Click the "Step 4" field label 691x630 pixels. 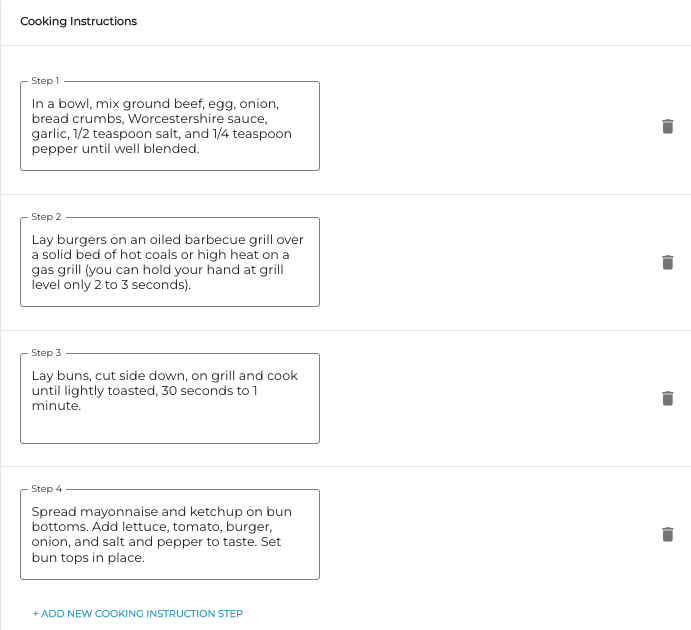point(46,489)
